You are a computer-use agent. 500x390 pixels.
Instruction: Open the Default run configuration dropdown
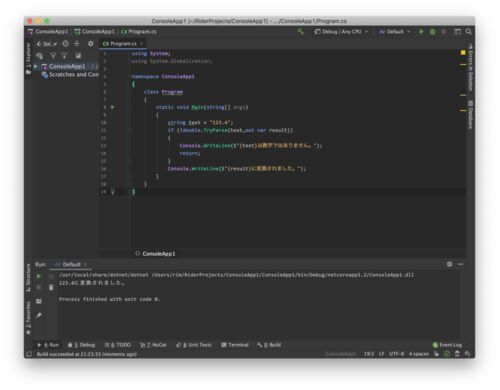395,32
